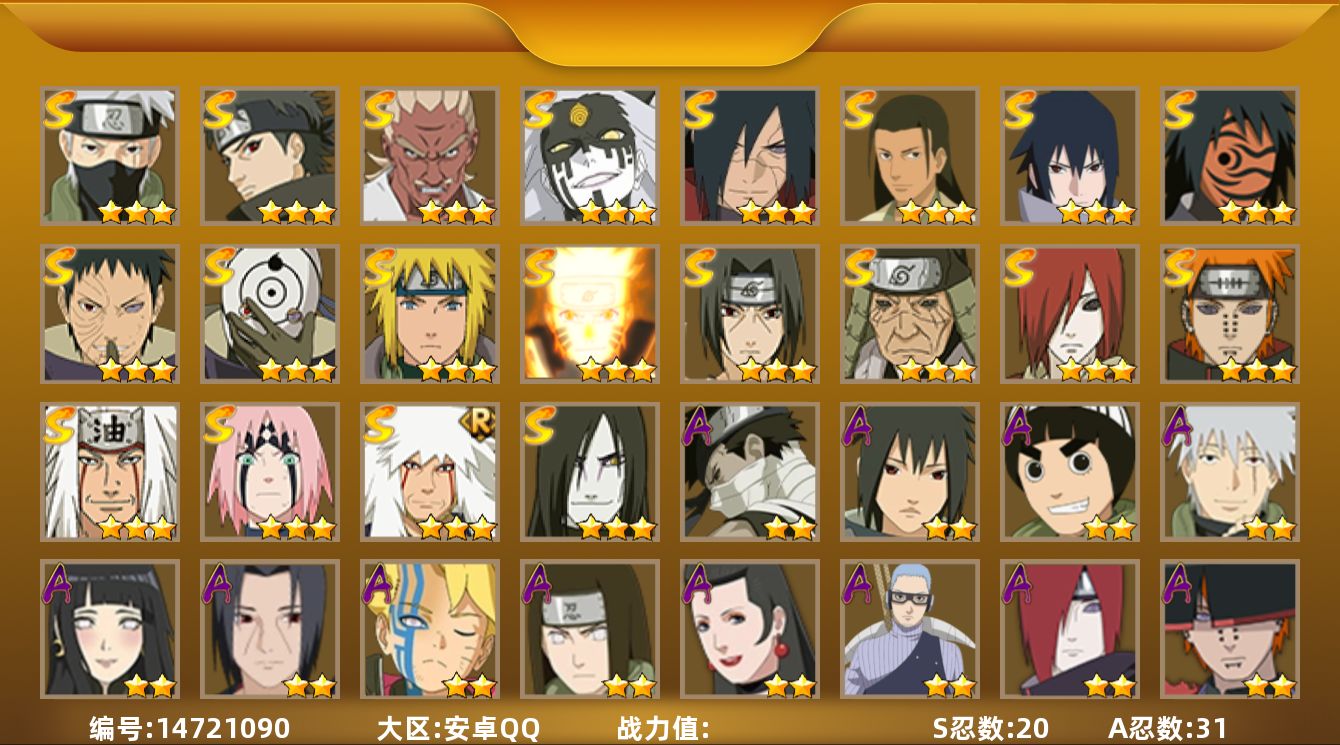Choose the glowing golden chakra-mode ninja portrait

[590, 314]
